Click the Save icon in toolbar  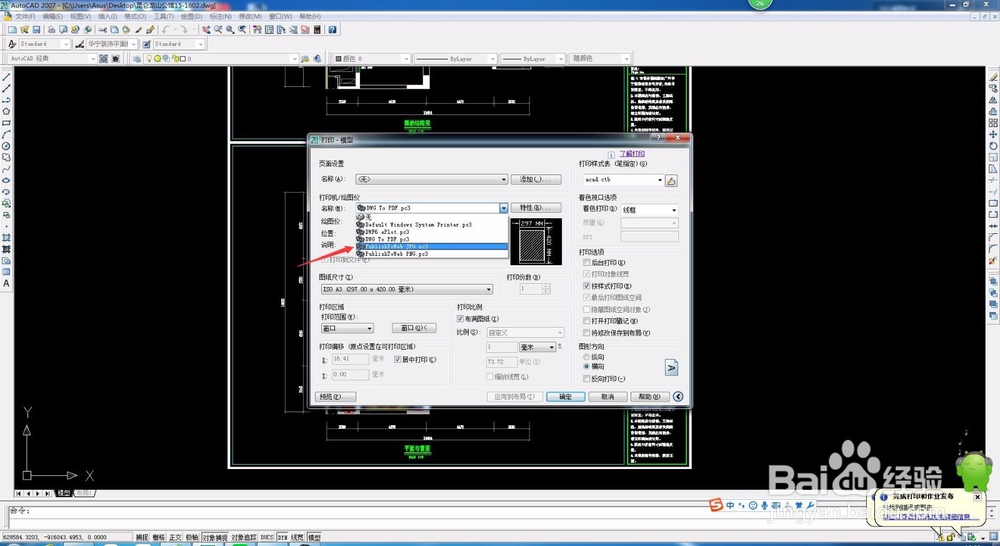click(36, 29)
